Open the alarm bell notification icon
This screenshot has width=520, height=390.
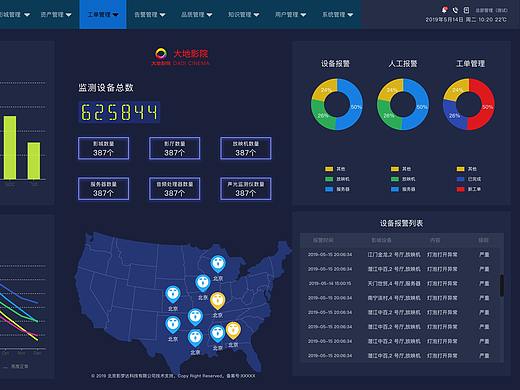444,10
